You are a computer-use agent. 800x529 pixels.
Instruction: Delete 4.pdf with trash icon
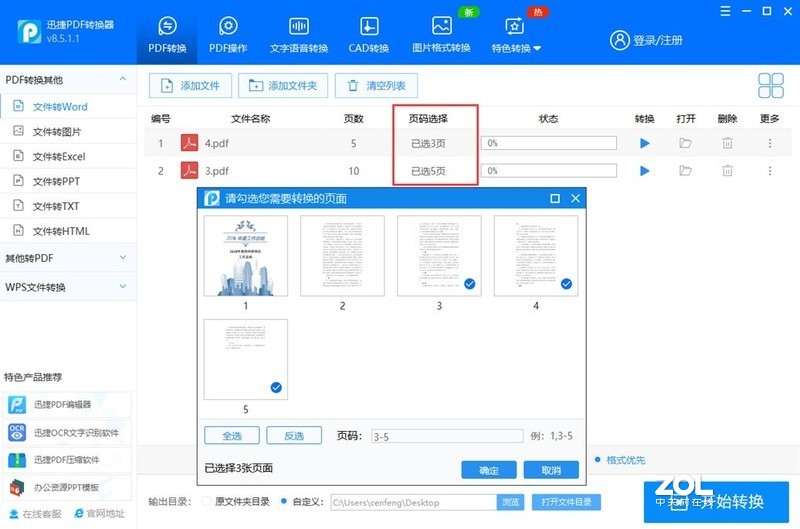pos(727,143)
